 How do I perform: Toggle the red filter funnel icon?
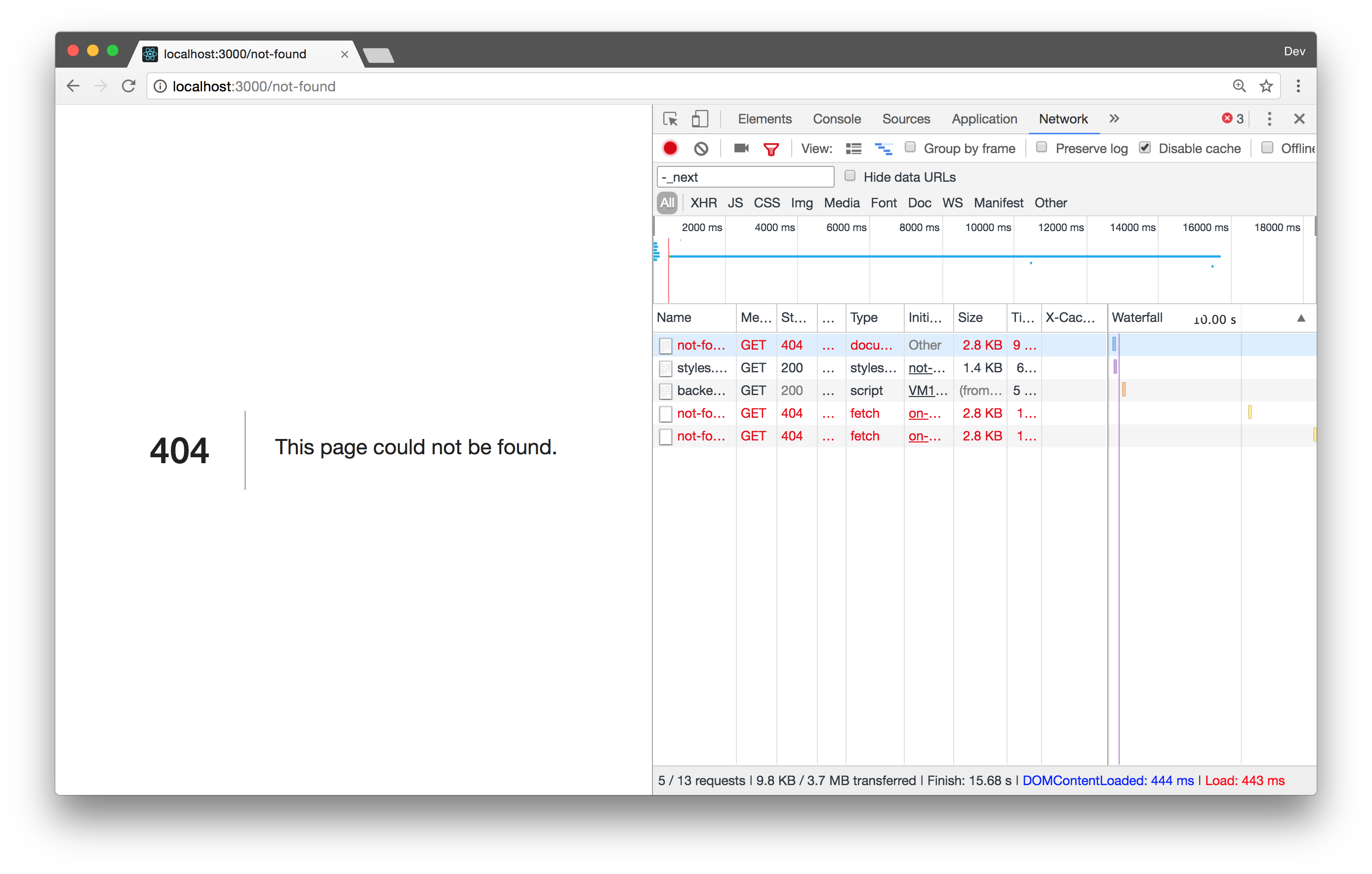pos(771,149)
